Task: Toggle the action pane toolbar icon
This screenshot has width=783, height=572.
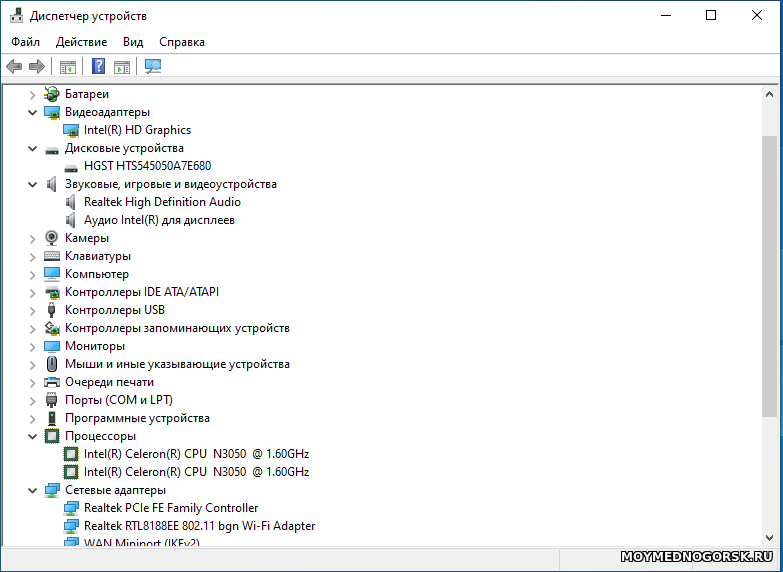Action: tap(122, 66)
